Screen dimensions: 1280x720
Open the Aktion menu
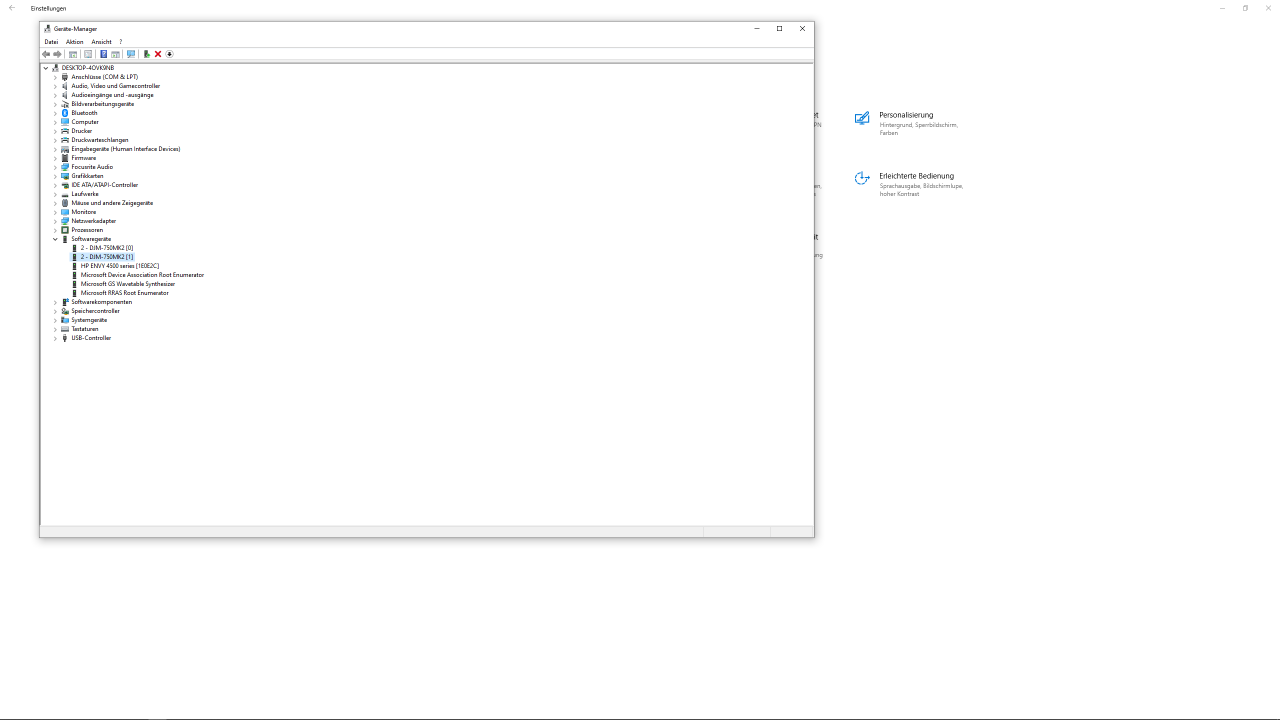[75, 42]
